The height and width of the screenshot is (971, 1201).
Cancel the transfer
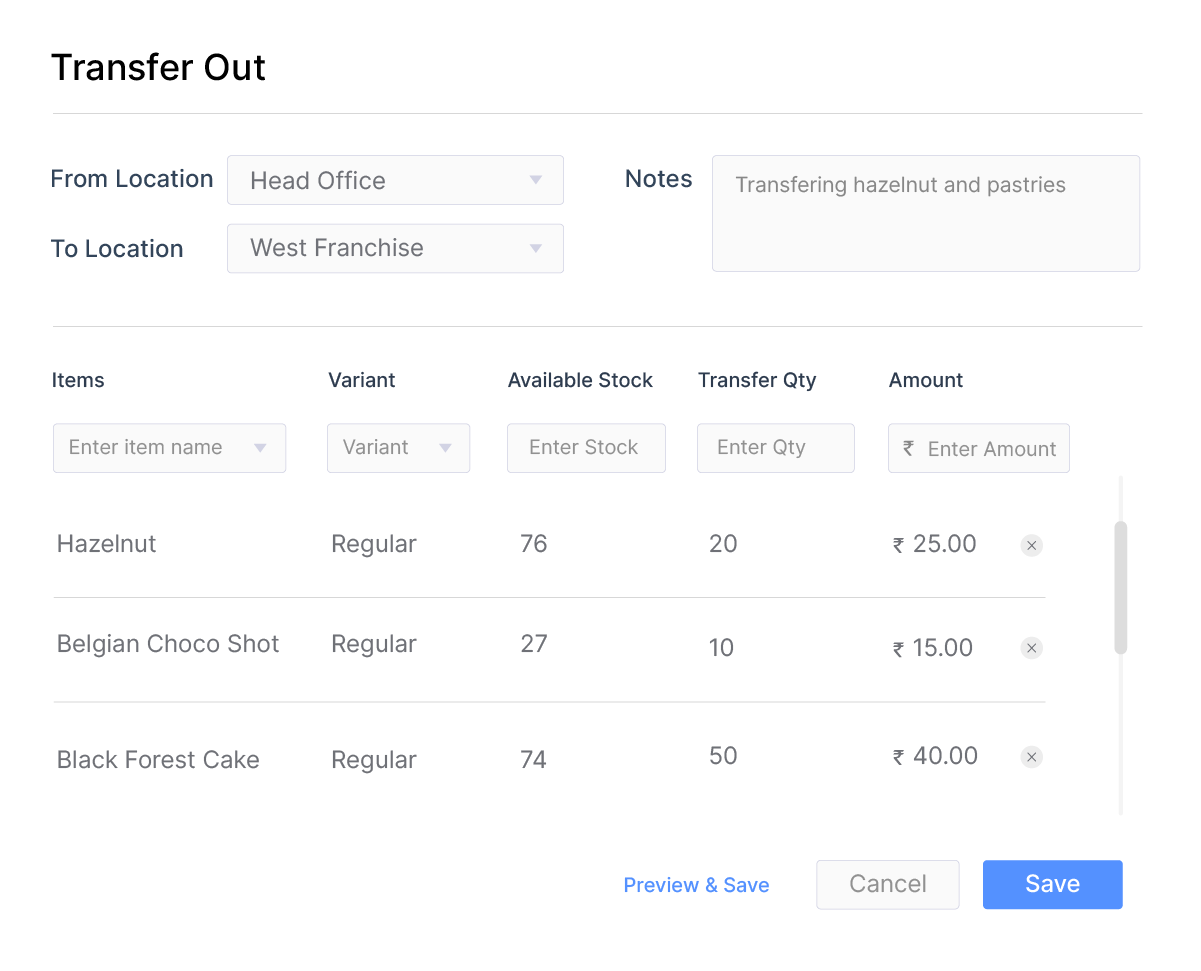tap(887, 884)
